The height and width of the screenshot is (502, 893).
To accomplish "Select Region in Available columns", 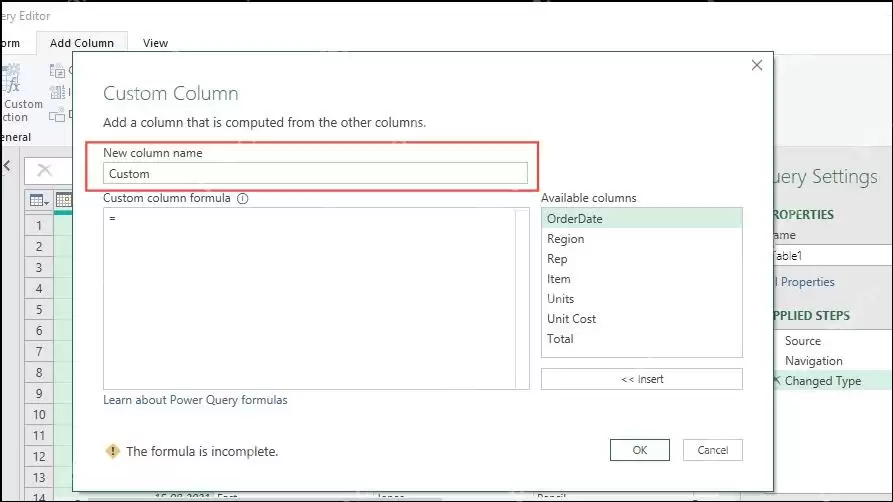I will [x=641, y=239].
